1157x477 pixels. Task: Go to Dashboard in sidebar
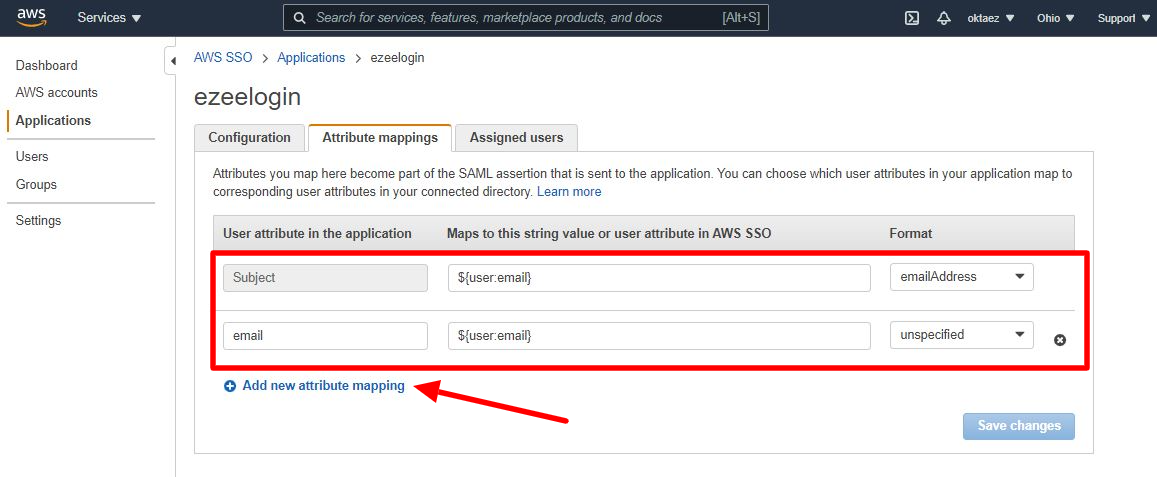tap(46, 65)
